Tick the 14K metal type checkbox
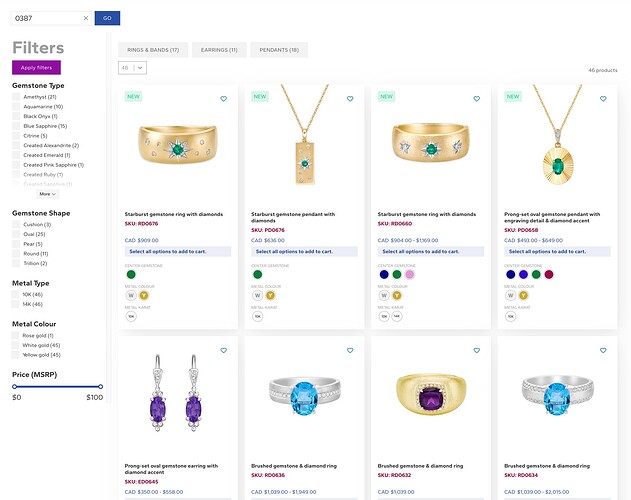Image resolution: width=631 pixels, height=500 pixels. click(15, 304)
